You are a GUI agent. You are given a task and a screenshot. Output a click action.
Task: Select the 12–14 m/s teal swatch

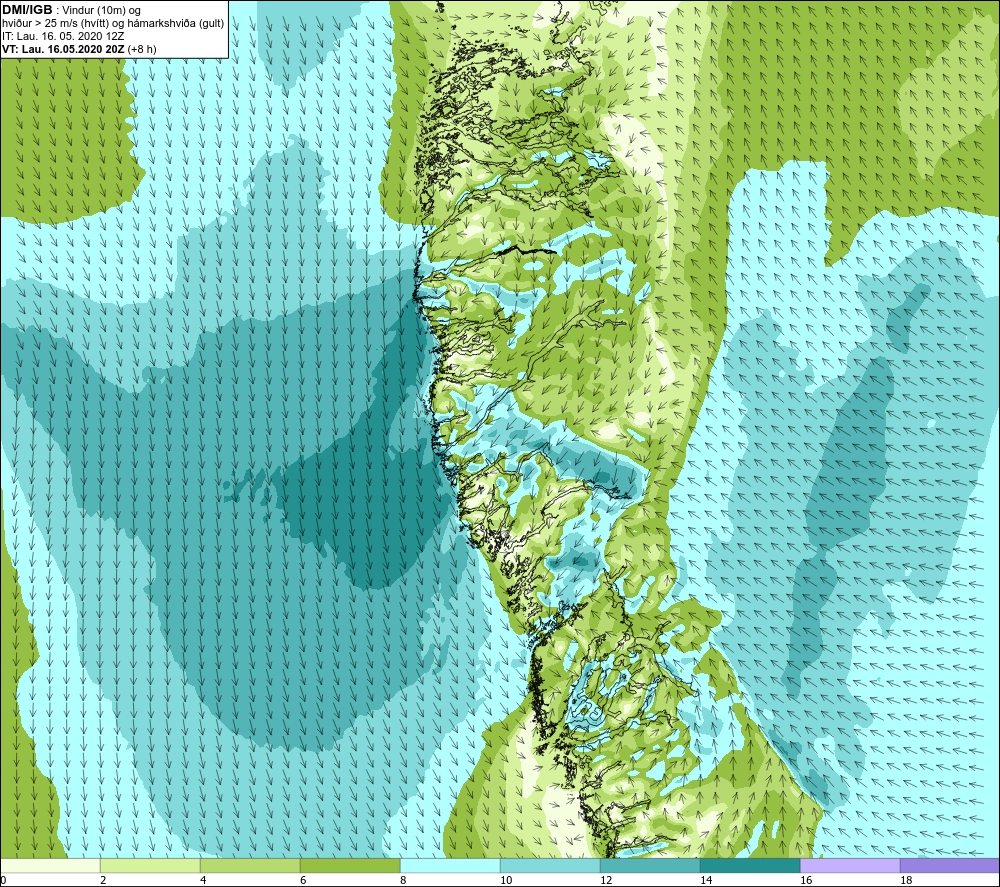tap(650, 865)
